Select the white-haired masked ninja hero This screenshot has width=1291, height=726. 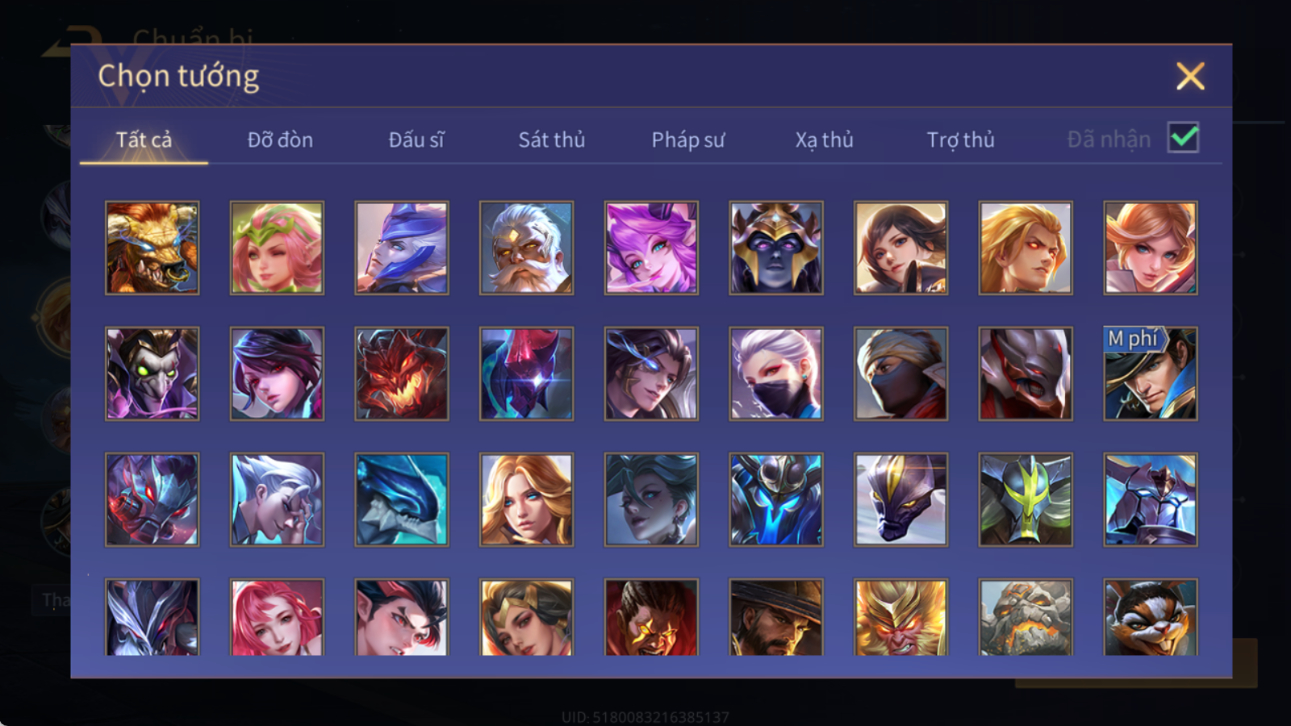point(776,373)
